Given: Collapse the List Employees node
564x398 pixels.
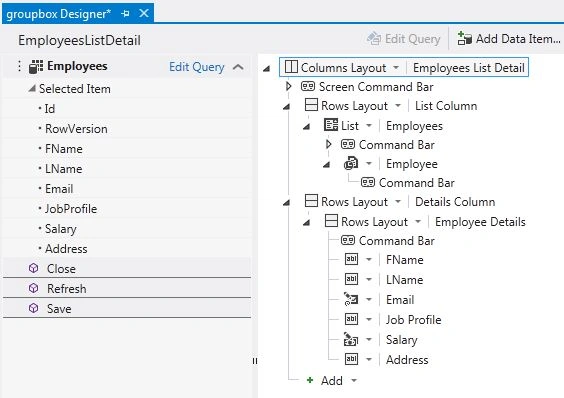Looking at the screenshot, I should pos(306,127).
